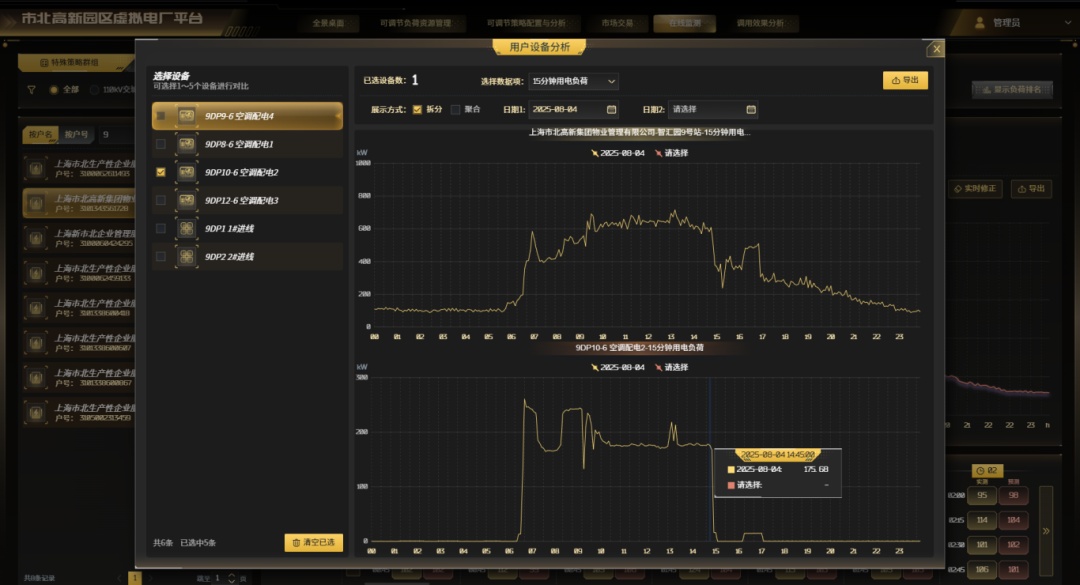Go to the next page of the customer list
This screenshot has width=1080, height=585.
[150, 578]
